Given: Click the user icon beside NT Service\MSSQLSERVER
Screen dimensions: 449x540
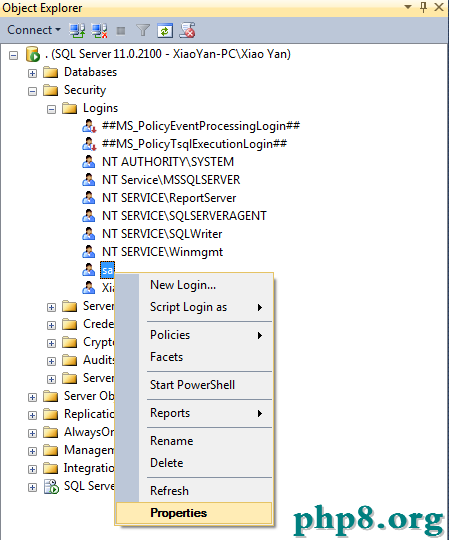Looking at the screenshot, I should pos(89,180).
